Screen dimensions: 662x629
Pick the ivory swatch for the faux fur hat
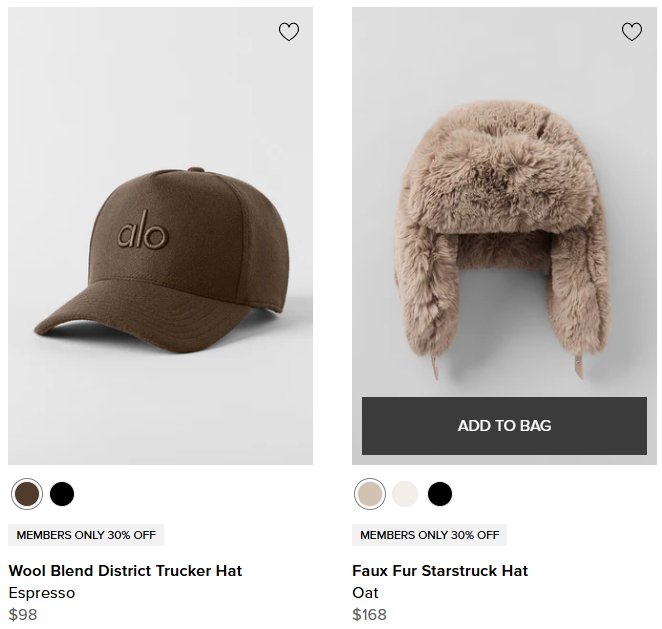pos(405,494)
